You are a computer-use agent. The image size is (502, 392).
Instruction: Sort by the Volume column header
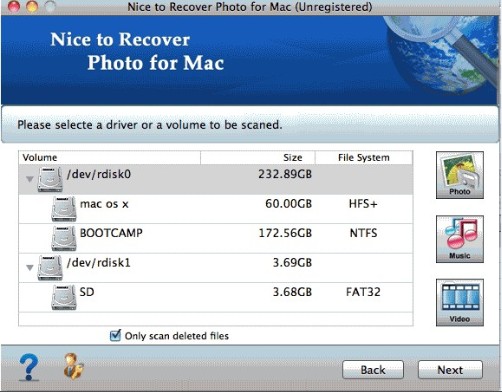110,157
